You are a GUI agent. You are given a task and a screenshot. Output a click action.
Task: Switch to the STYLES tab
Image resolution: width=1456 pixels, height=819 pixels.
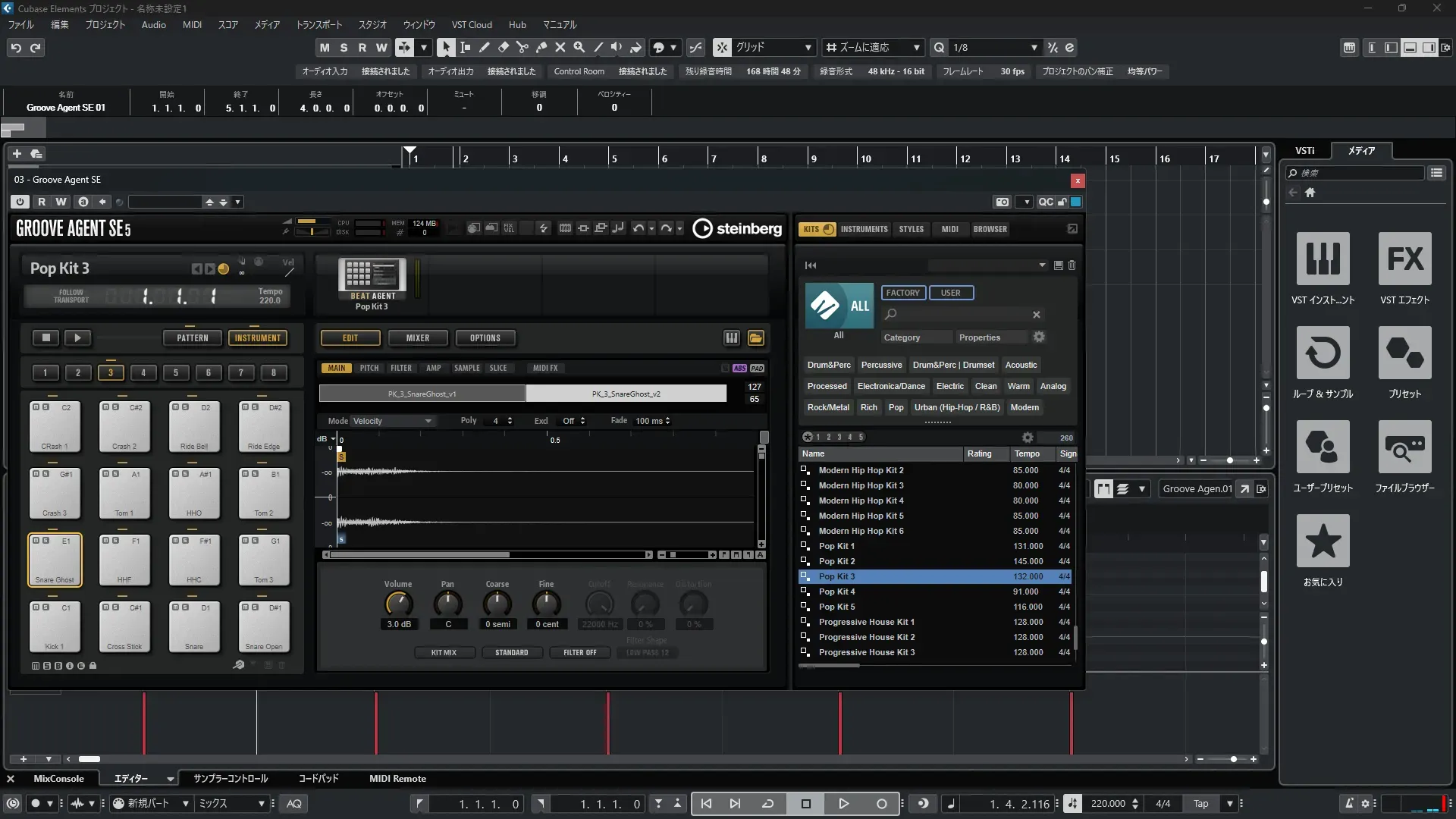(x=911, y=229)
